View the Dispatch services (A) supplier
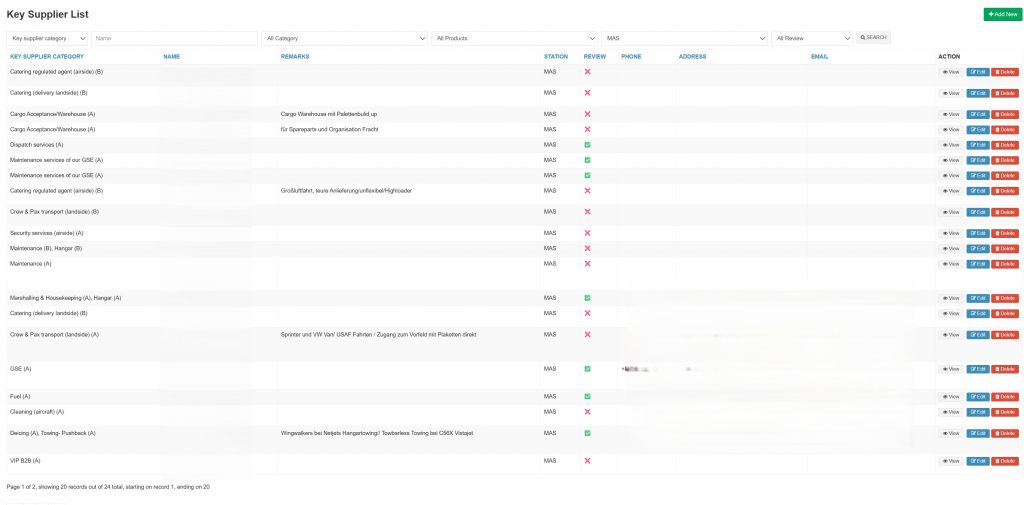1024x505 pixels. tap(950, 145)
